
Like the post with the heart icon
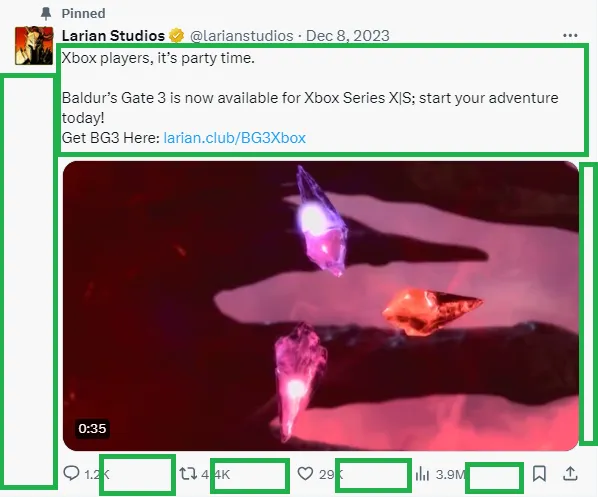(x=305, y=474)
